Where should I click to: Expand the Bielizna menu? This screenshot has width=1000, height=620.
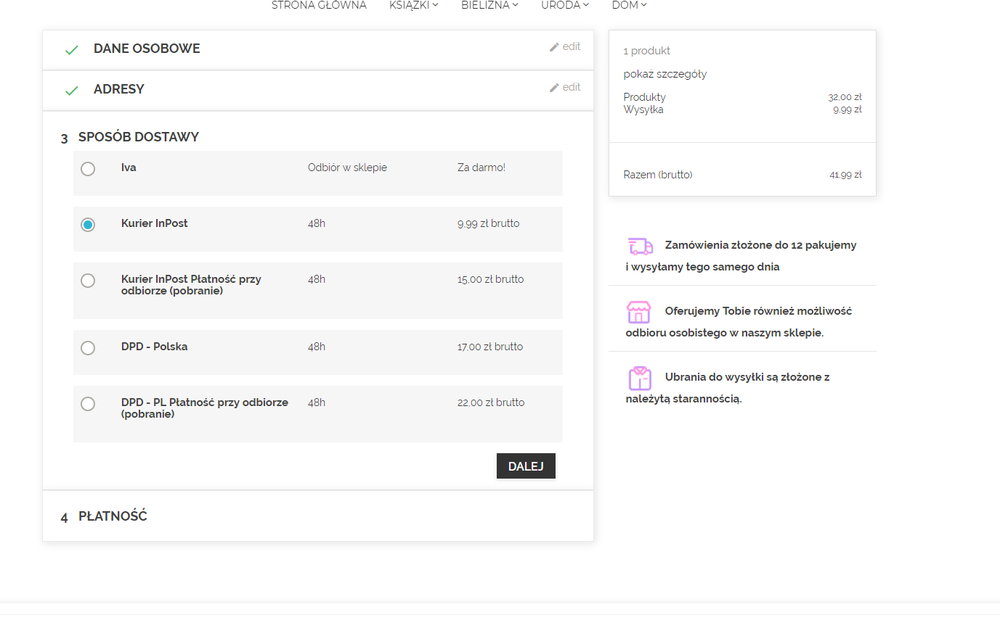490,5
